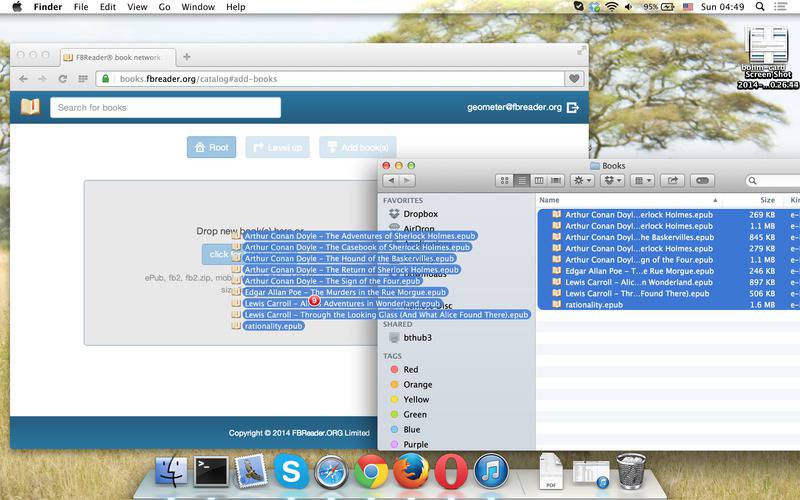Open a new browser tab with plus

coord(187,57)
